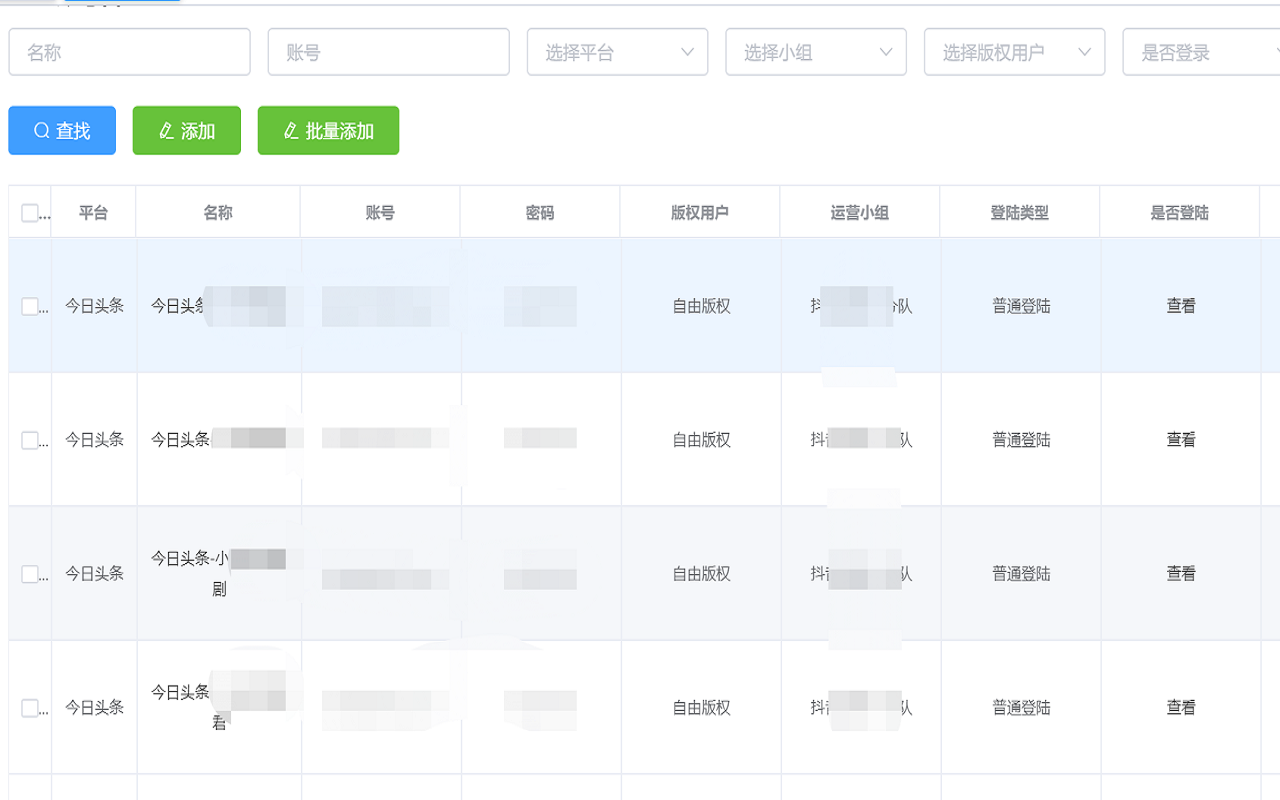This screenshot has height=800, width=1280.
Task: Open the 选择版权用户 dropdown
Action: [x=1015, y=52]
